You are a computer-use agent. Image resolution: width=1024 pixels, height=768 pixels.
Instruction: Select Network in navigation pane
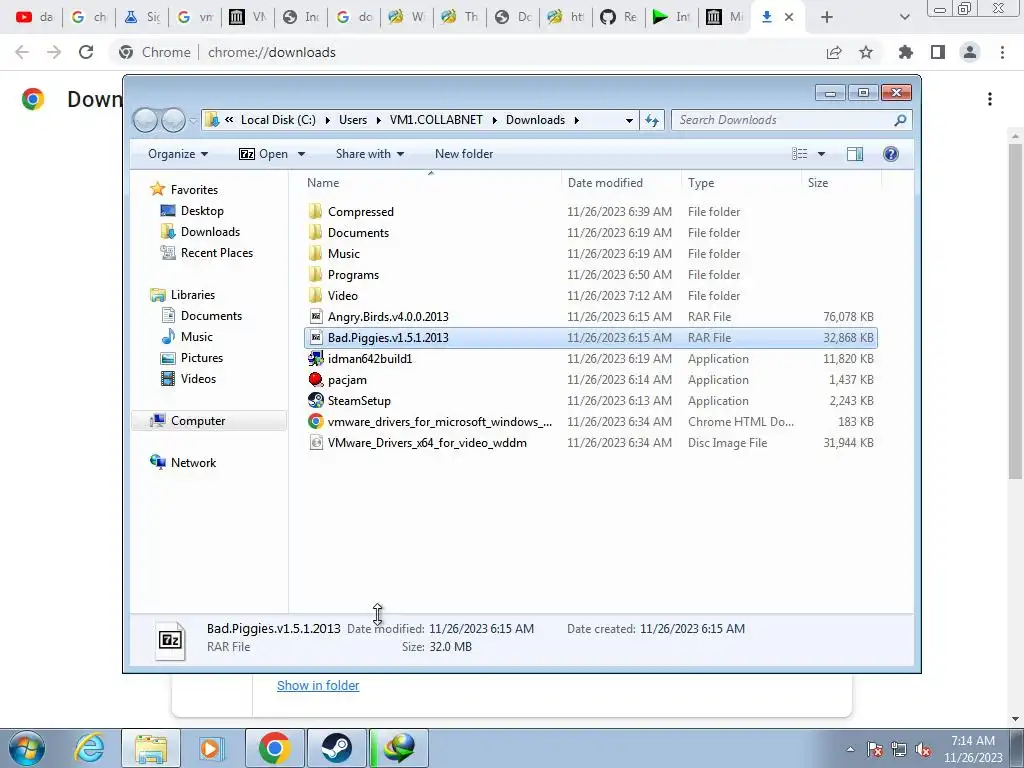[x=193, y=463]
